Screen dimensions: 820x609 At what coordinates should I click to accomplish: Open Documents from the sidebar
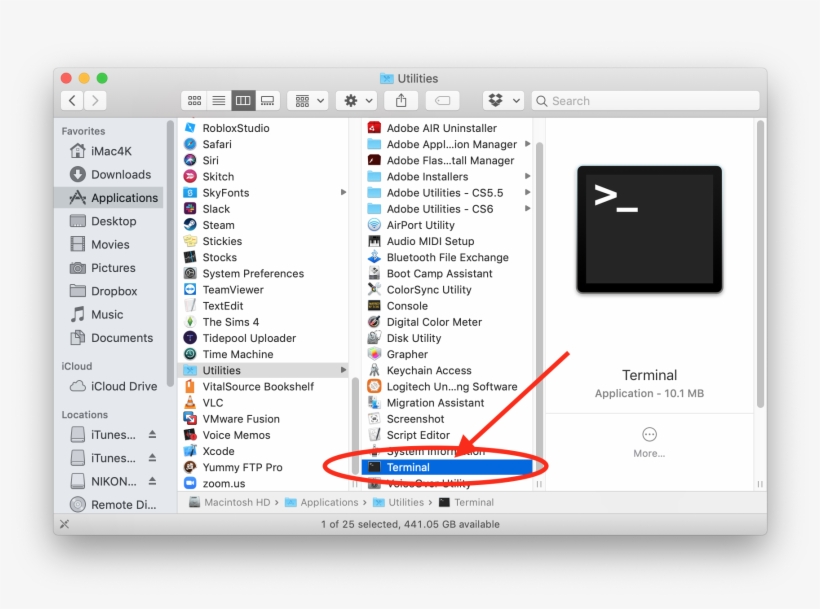[109, 338]
